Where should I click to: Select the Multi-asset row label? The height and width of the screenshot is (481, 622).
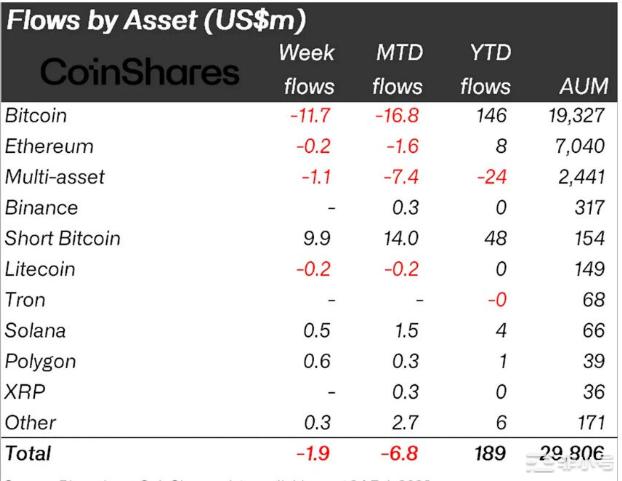coord(54,177)
